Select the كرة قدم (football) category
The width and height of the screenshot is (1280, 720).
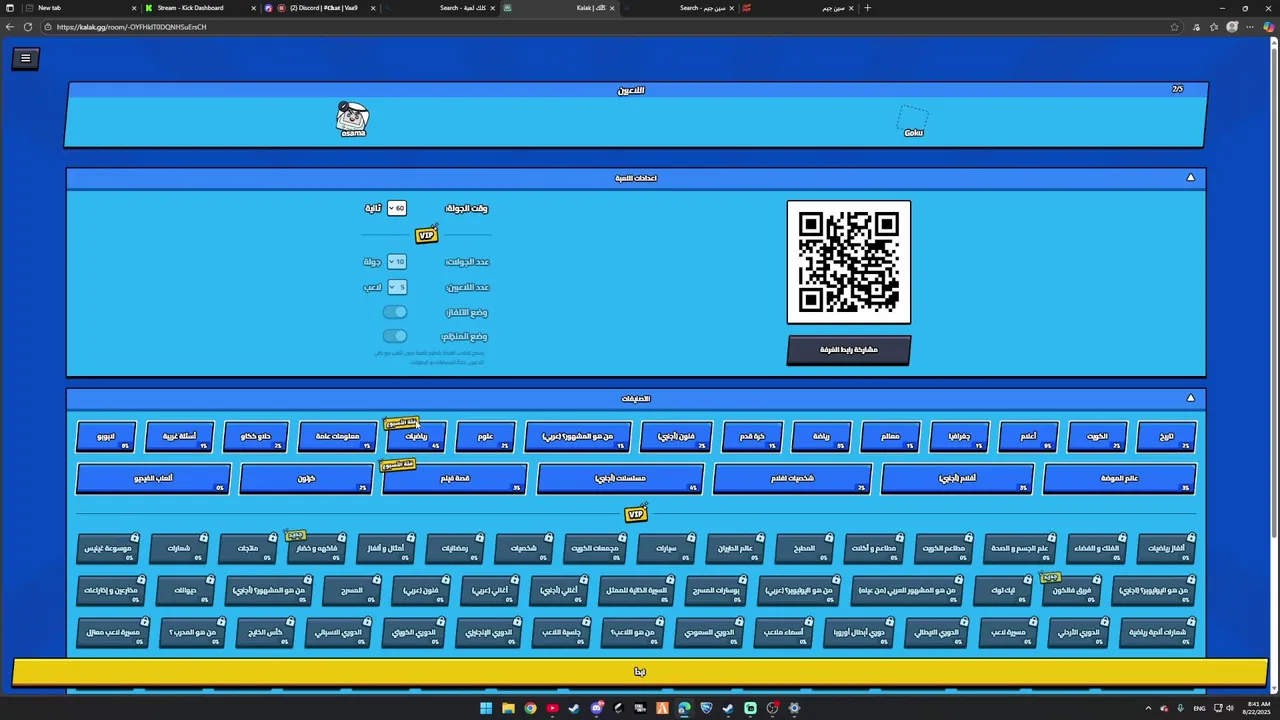(751, 436)
